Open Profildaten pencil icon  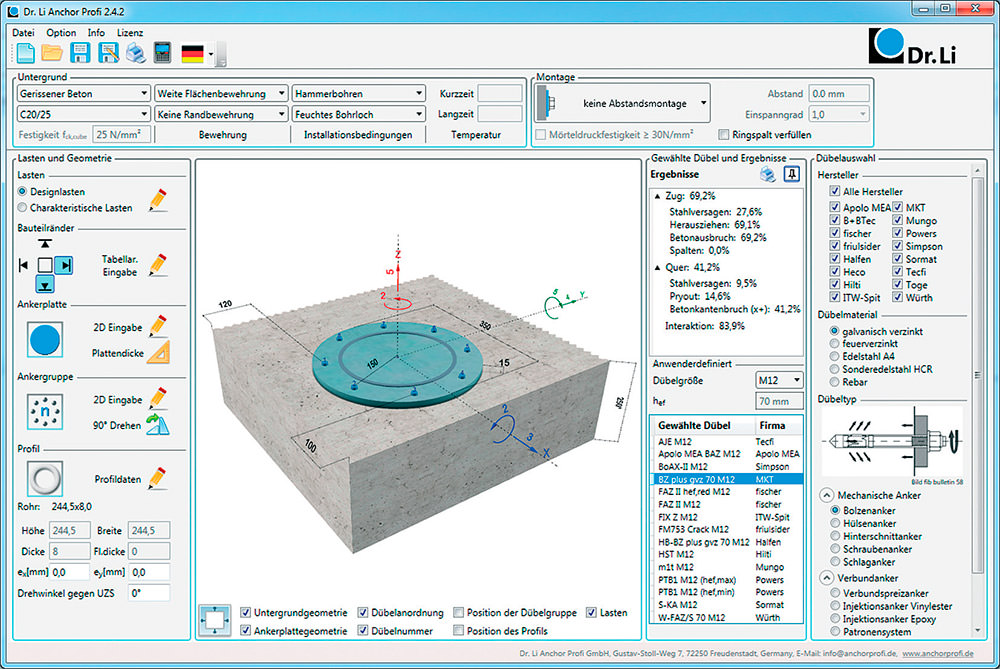tap(158, 478)
